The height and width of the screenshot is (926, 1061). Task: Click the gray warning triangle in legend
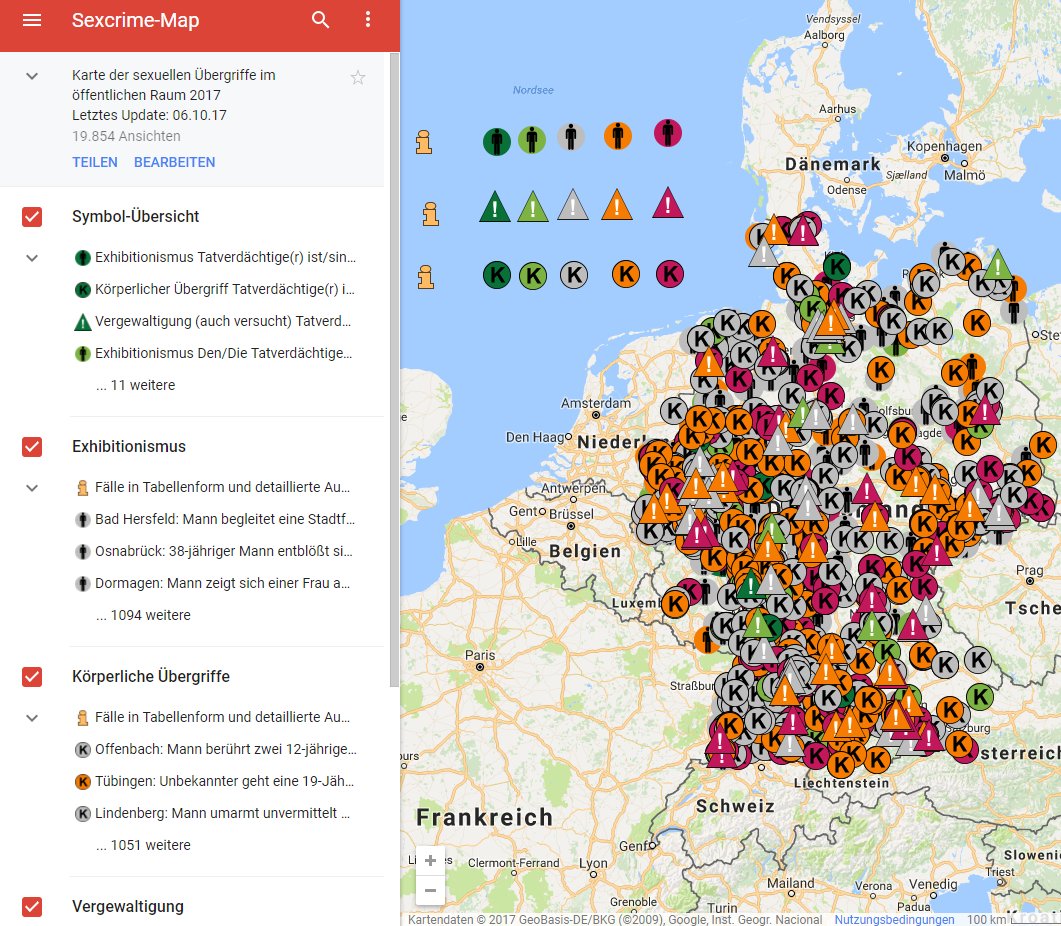[572, 204]
